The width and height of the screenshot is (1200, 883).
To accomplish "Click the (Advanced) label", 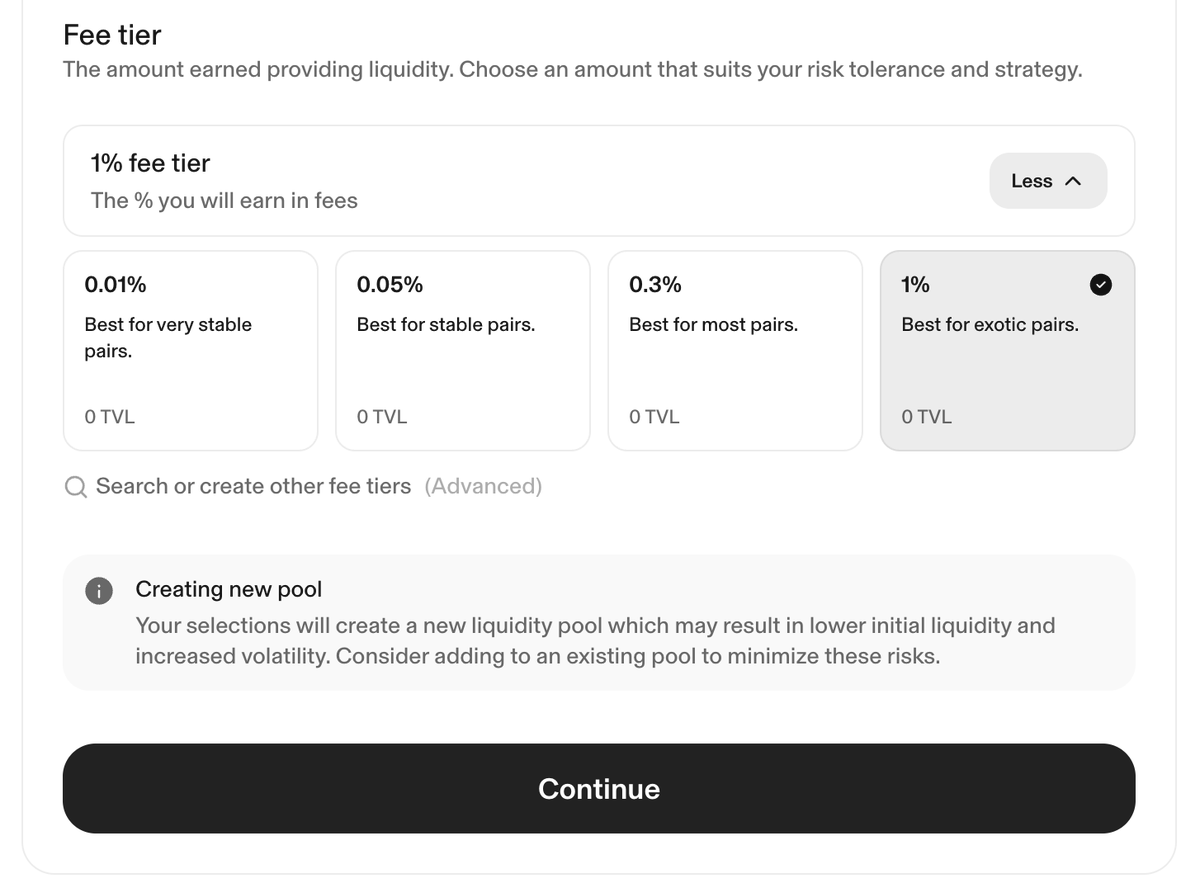I will point(483,486).
